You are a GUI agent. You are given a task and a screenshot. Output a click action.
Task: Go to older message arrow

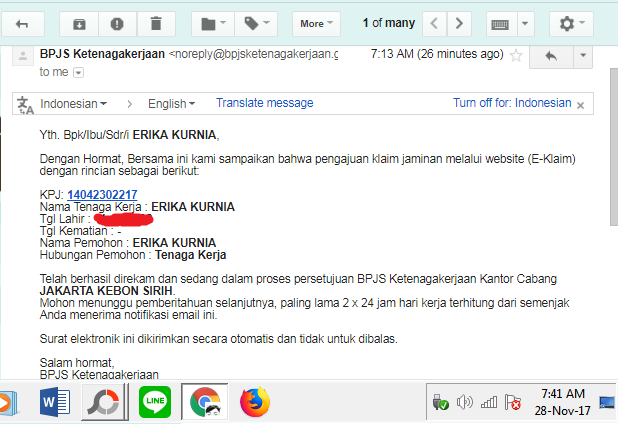click(459, 24)
